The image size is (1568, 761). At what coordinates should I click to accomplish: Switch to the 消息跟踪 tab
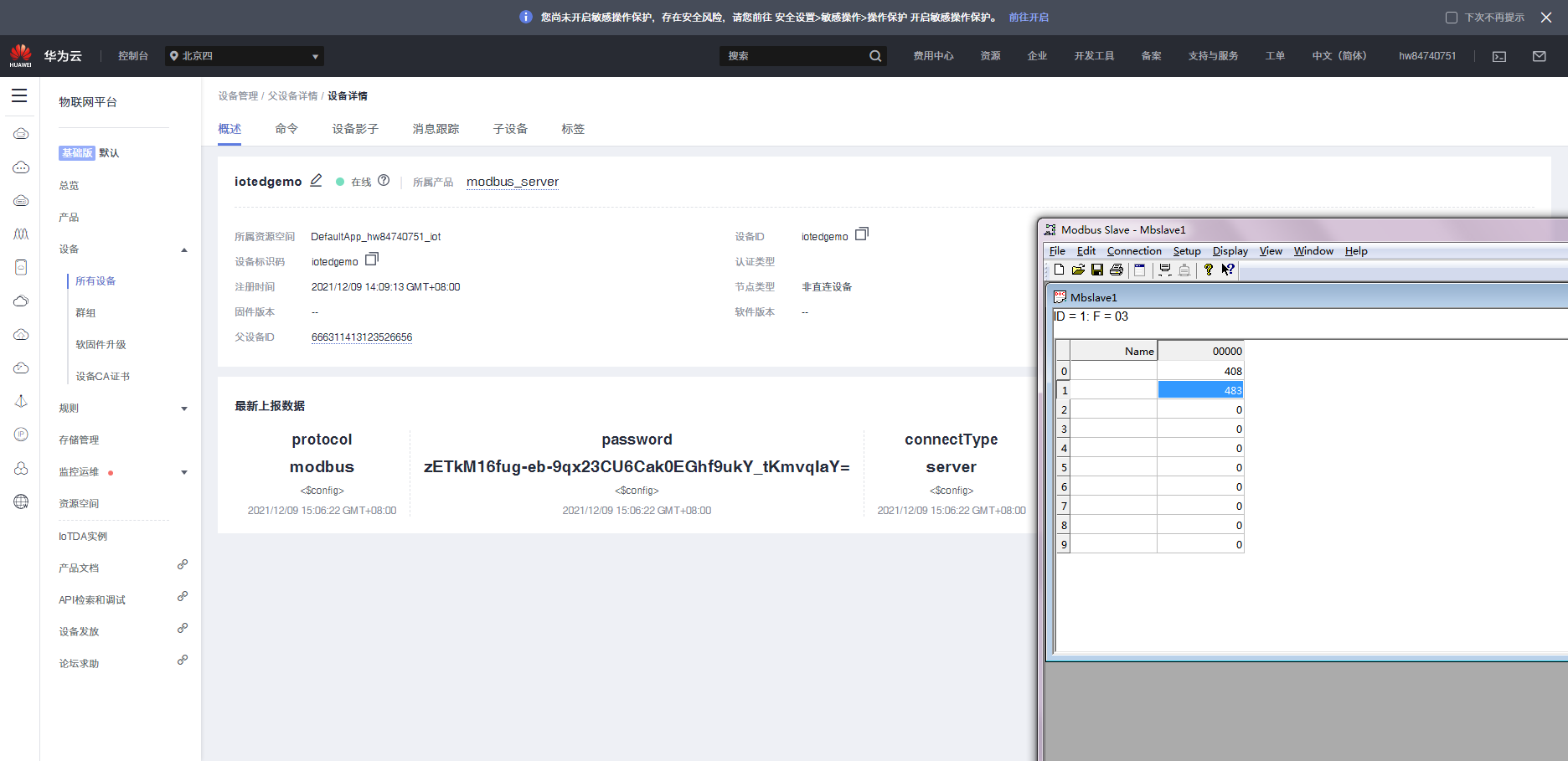click(436, 129)
